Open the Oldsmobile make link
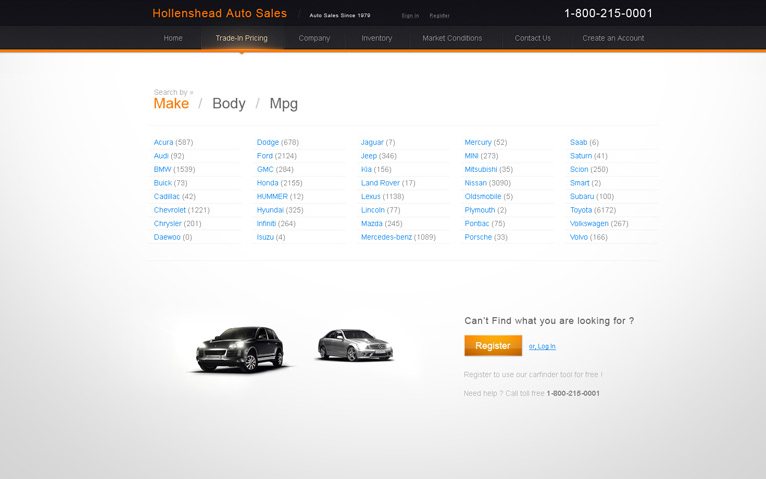This screenshot has width=766, height=479. click(483, 196)
